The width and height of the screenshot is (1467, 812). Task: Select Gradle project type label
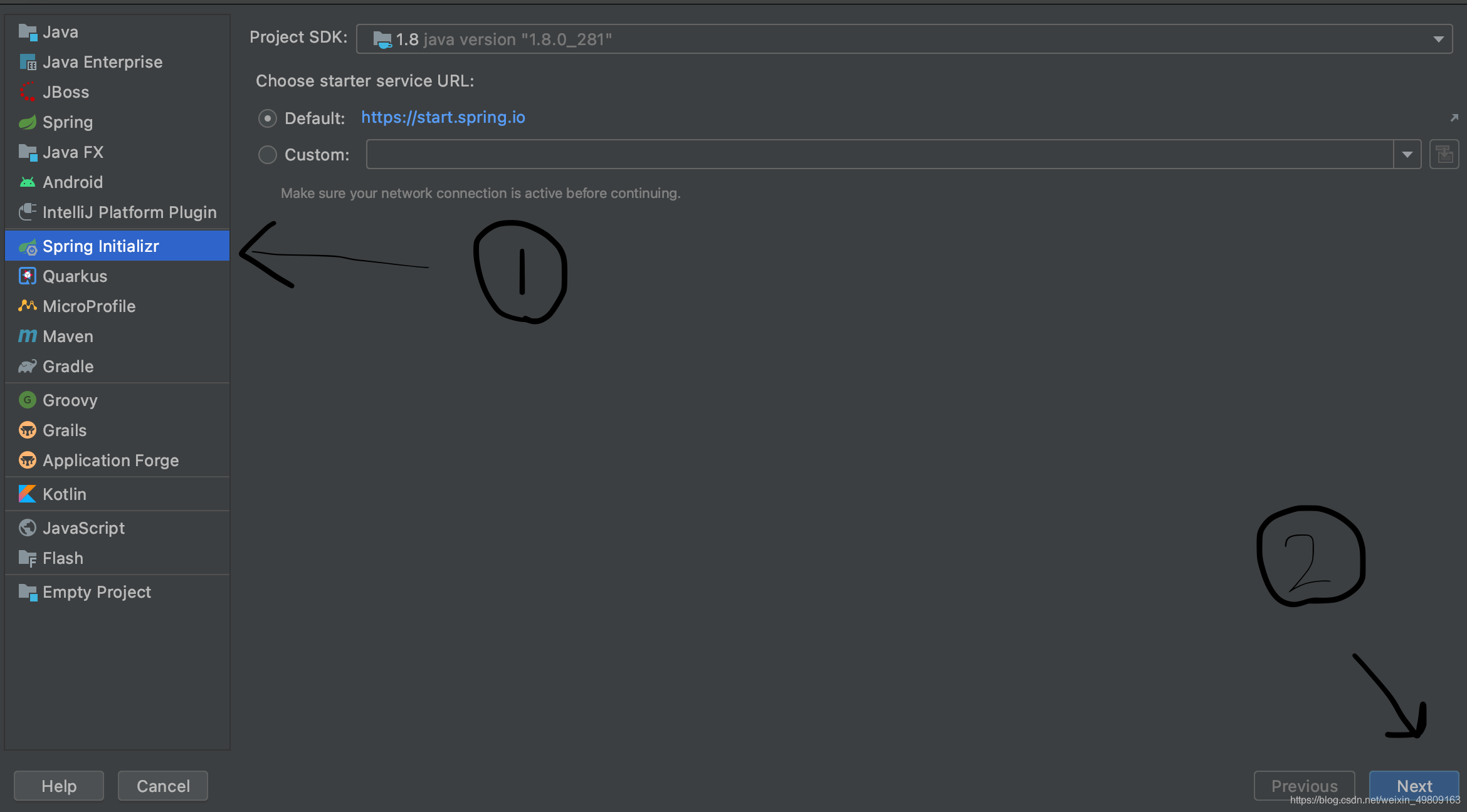(x=68, y=367)
